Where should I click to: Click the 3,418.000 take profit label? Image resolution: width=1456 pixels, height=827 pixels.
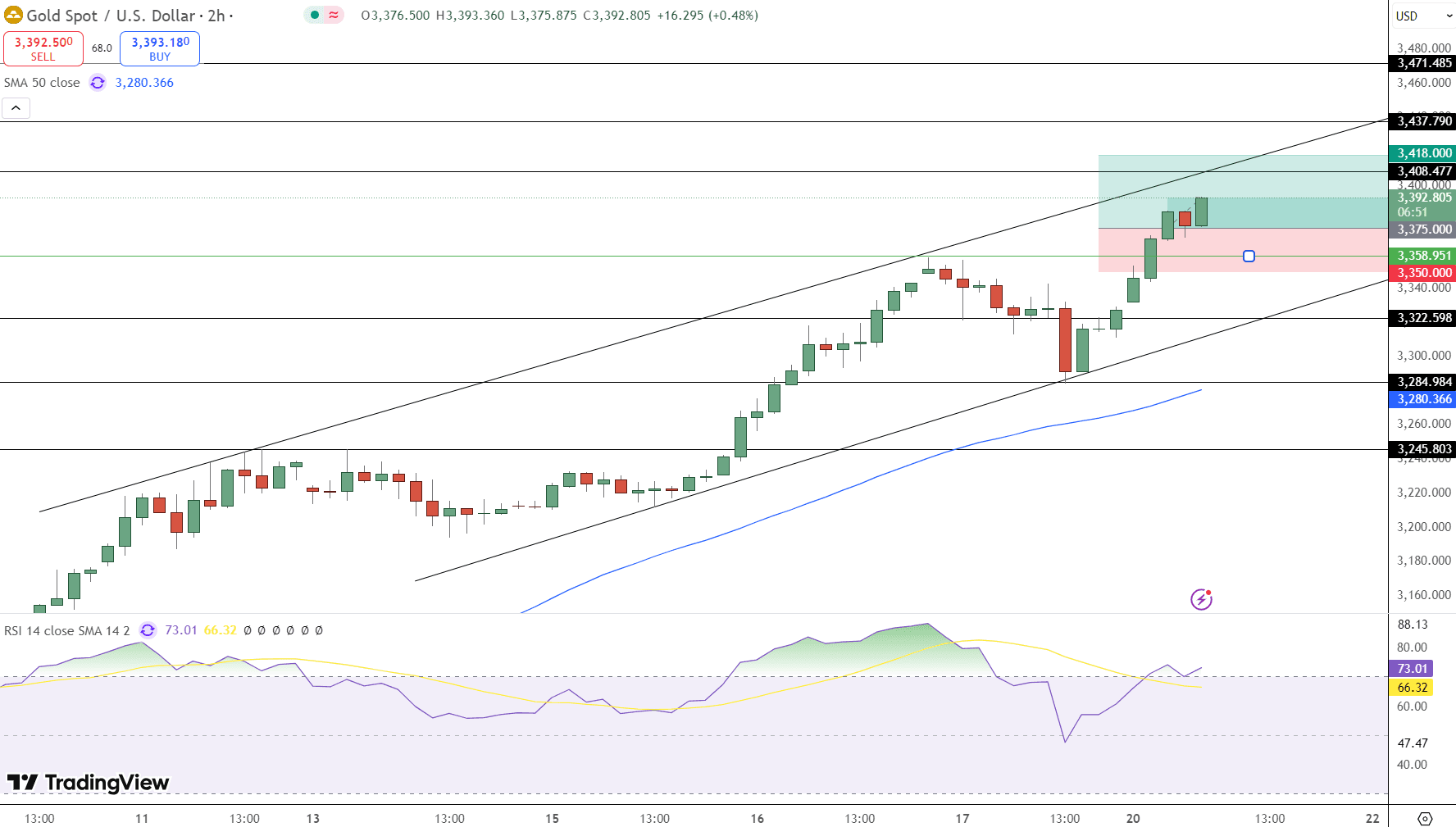pyautogui.click(x=1422, y=153)
